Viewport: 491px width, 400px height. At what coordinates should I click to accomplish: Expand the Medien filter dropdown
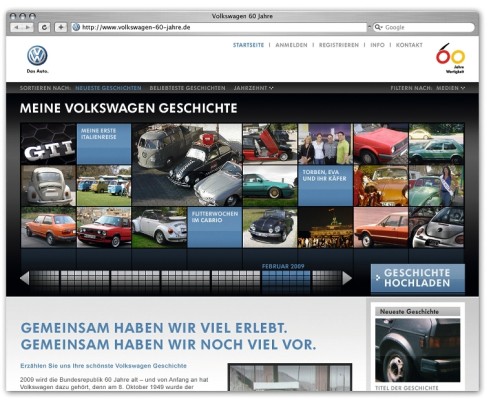[x=450, y=88]
